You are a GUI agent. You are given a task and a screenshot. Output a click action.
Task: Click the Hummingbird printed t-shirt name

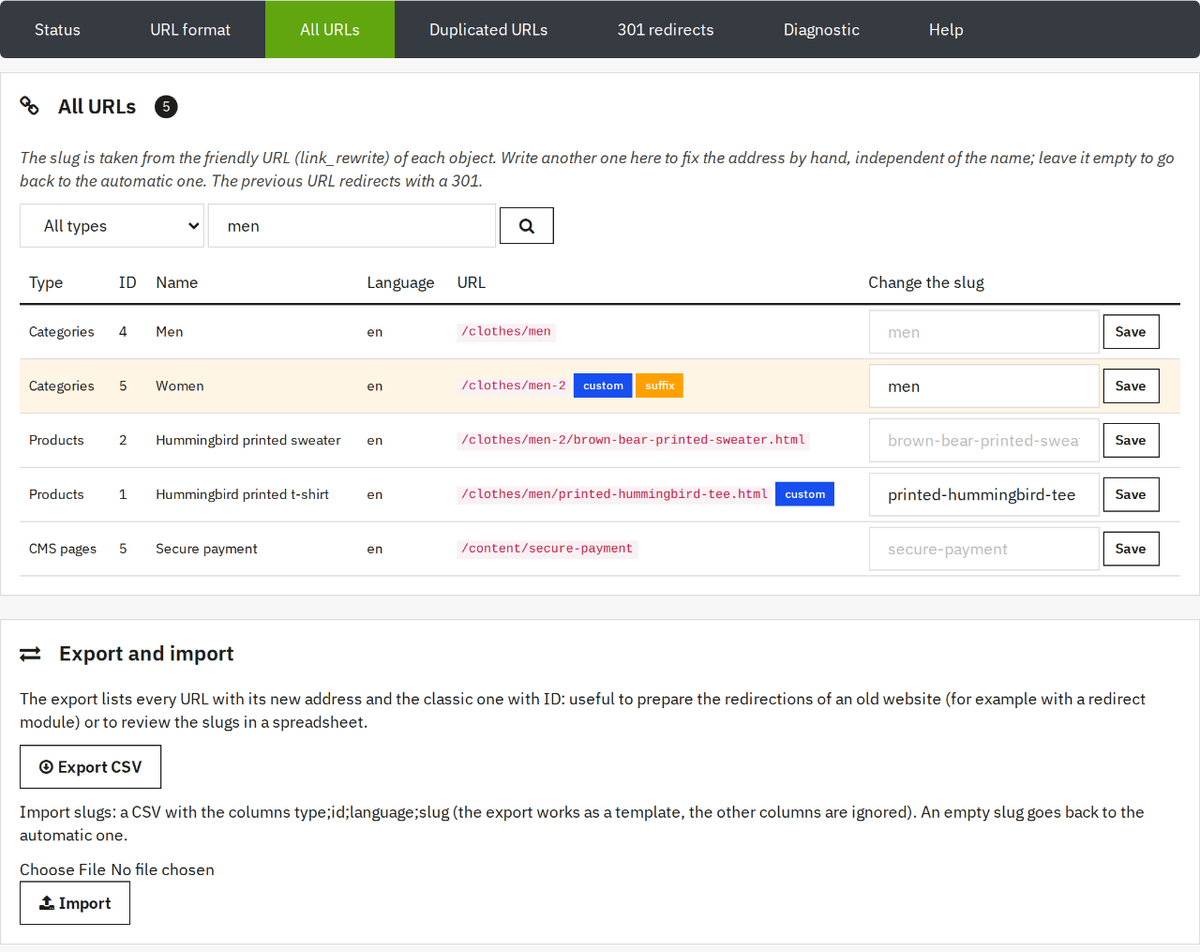[242, 494]
